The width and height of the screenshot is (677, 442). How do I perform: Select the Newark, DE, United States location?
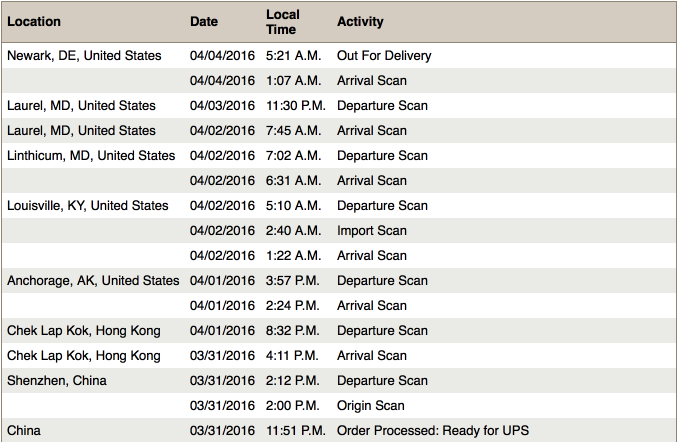pyautogui.click(x=84, y=56)
